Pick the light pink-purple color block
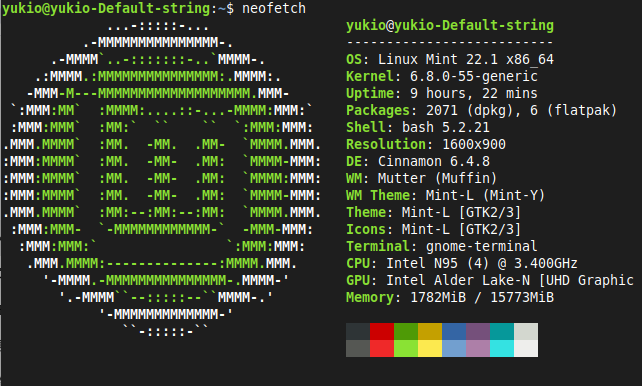 [478, 349]
